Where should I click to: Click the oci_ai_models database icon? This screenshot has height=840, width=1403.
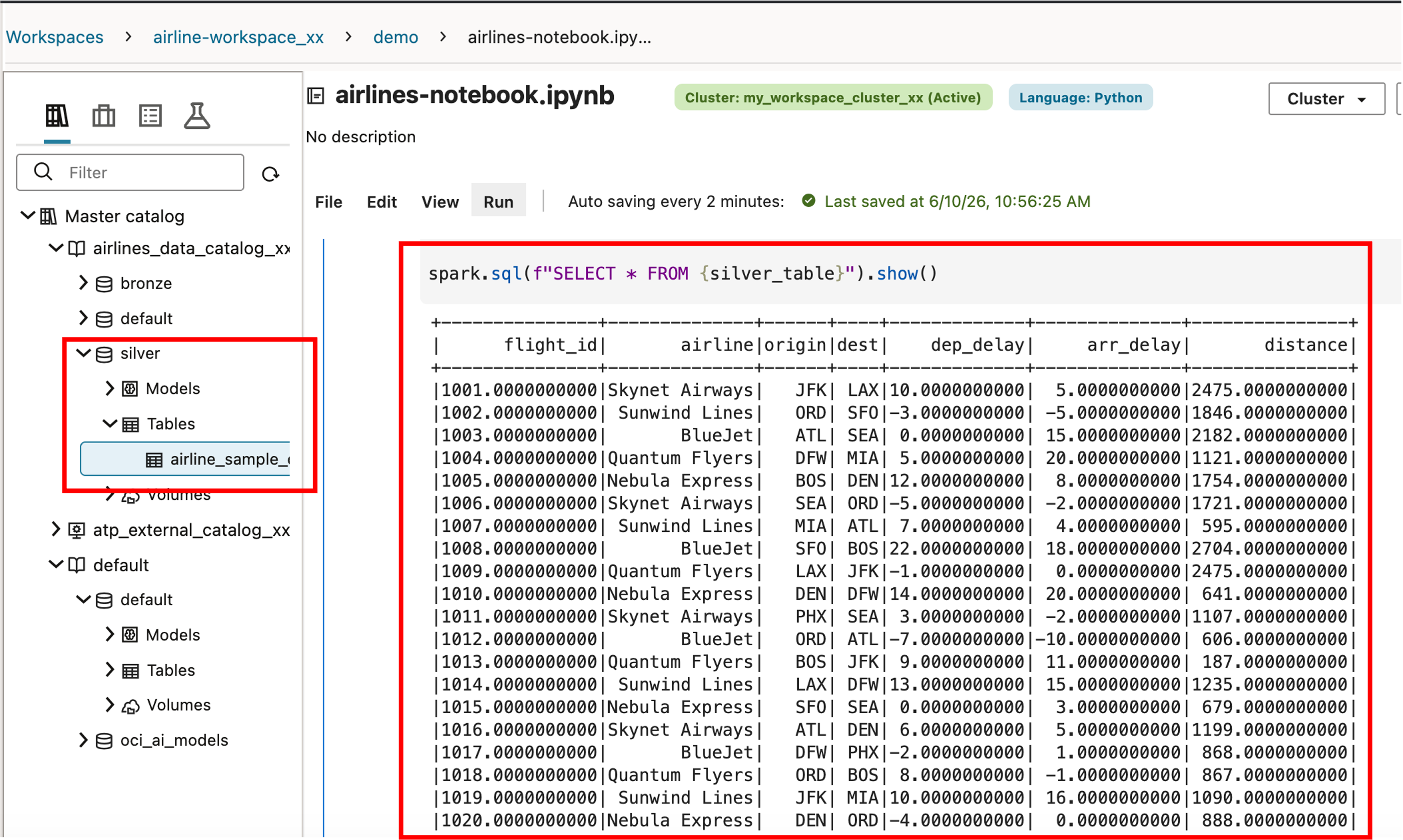click(x=104, y=741)
